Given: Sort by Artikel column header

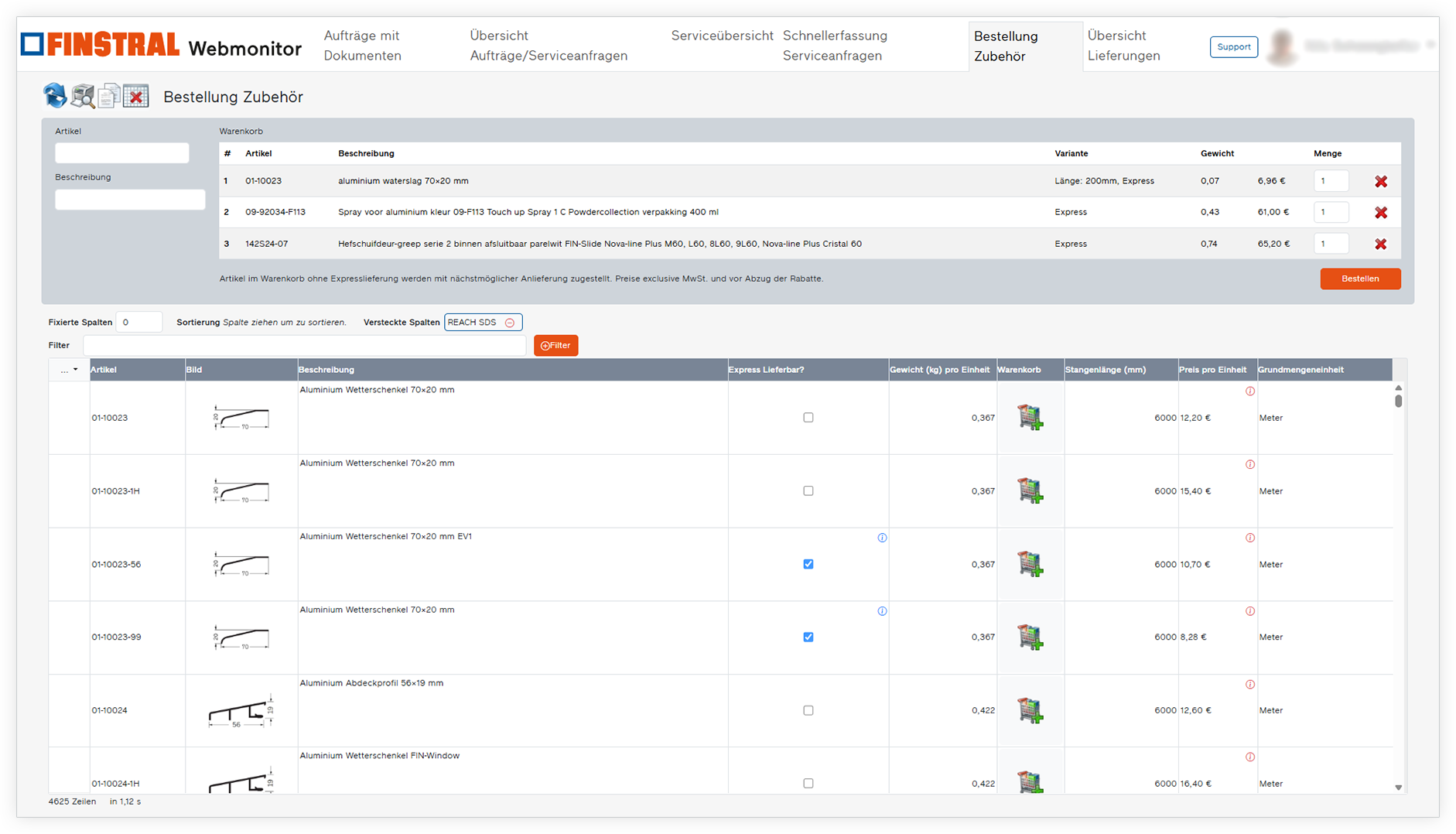Looking at the screenshot, I should point(137,370).
